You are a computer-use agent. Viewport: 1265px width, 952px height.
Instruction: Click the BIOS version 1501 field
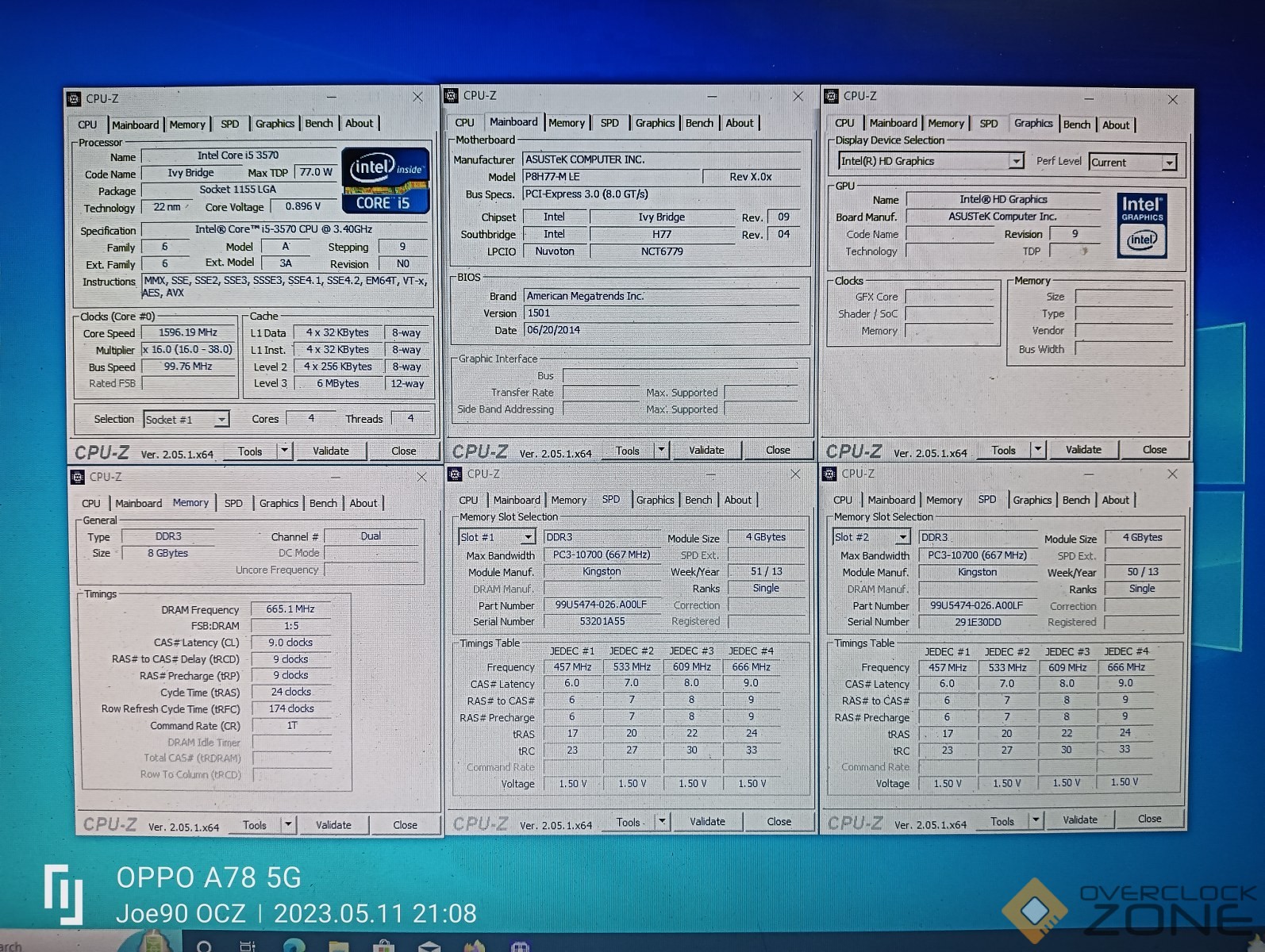pyautogui.click(x=662, y=313)
